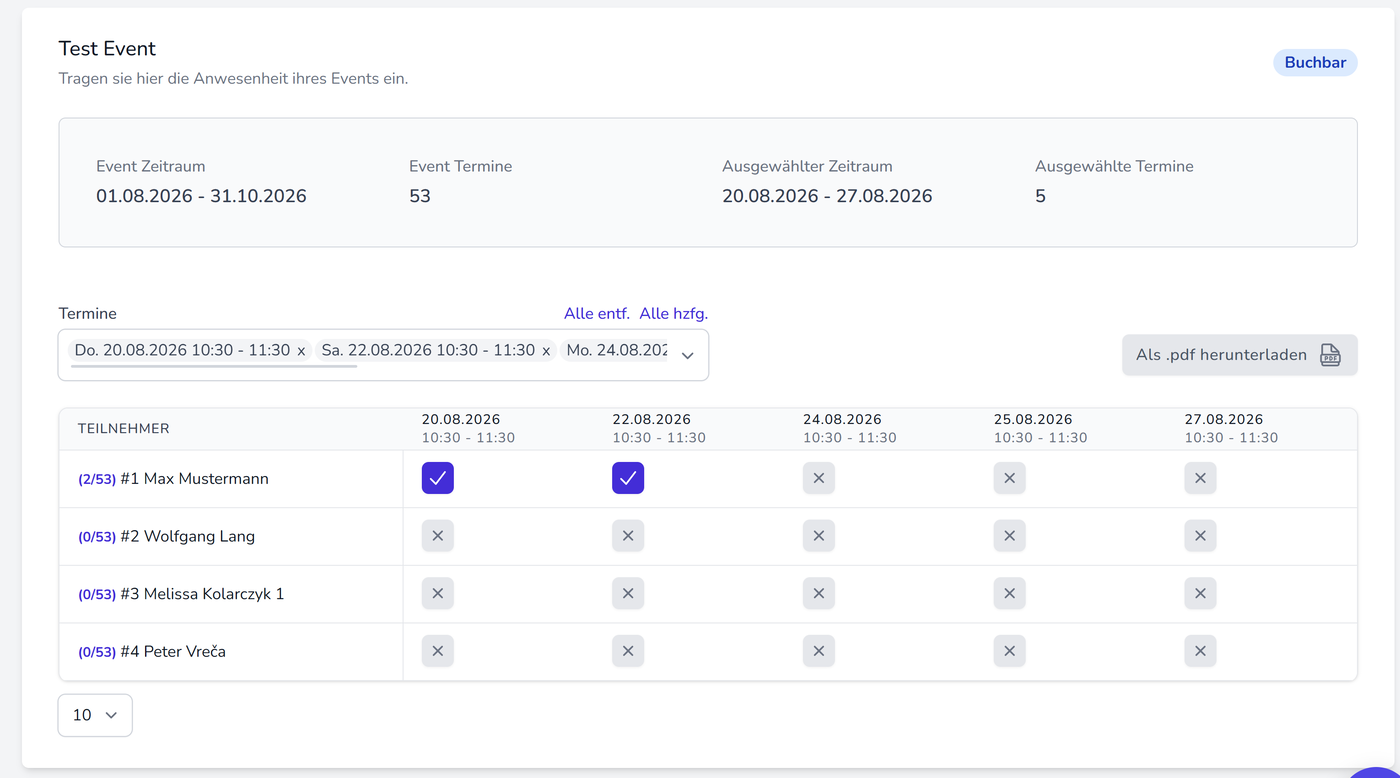This screenshot has height=778, width=1400.
Task: Mark Peter Vreča present on 27.08.2026
Action: [1201, 651]
